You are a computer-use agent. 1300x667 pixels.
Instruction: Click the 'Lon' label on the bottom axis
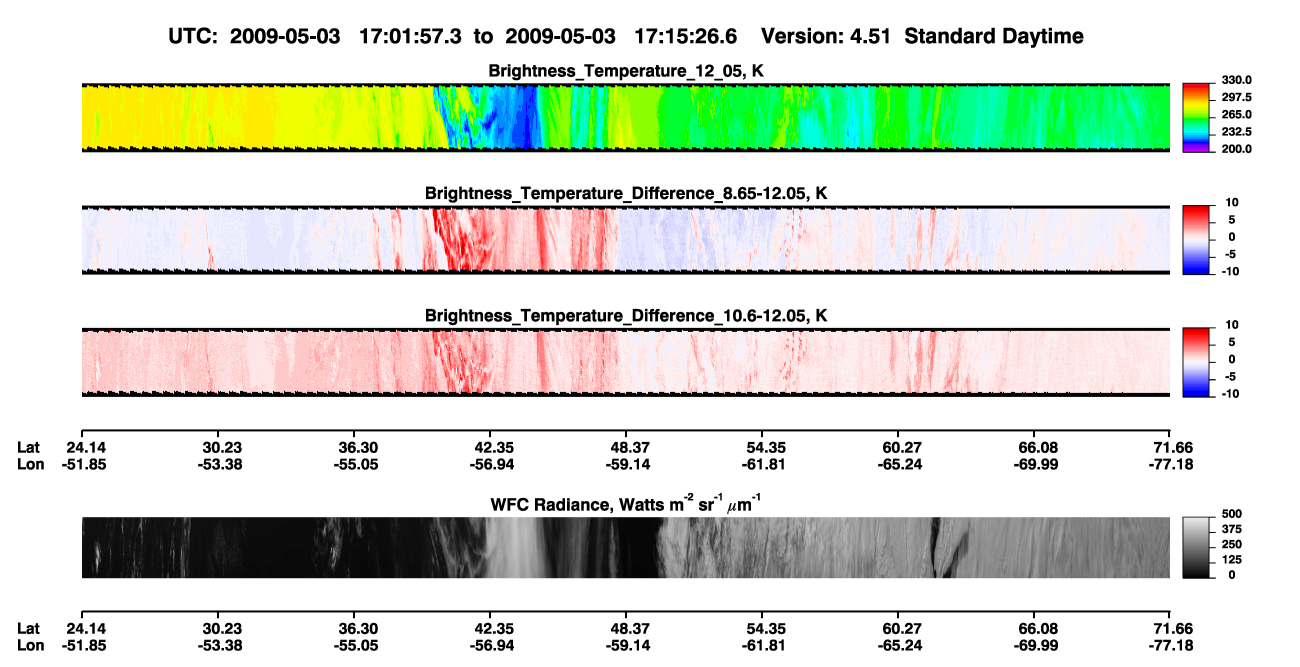point(31,645)
